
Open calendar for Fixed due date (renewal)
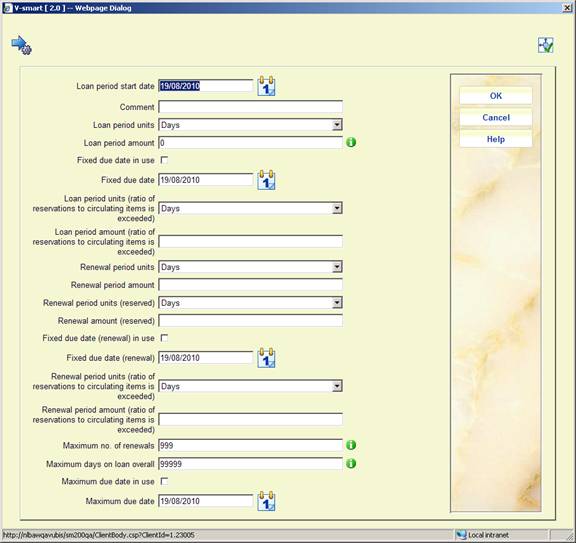tap(266, 358)
